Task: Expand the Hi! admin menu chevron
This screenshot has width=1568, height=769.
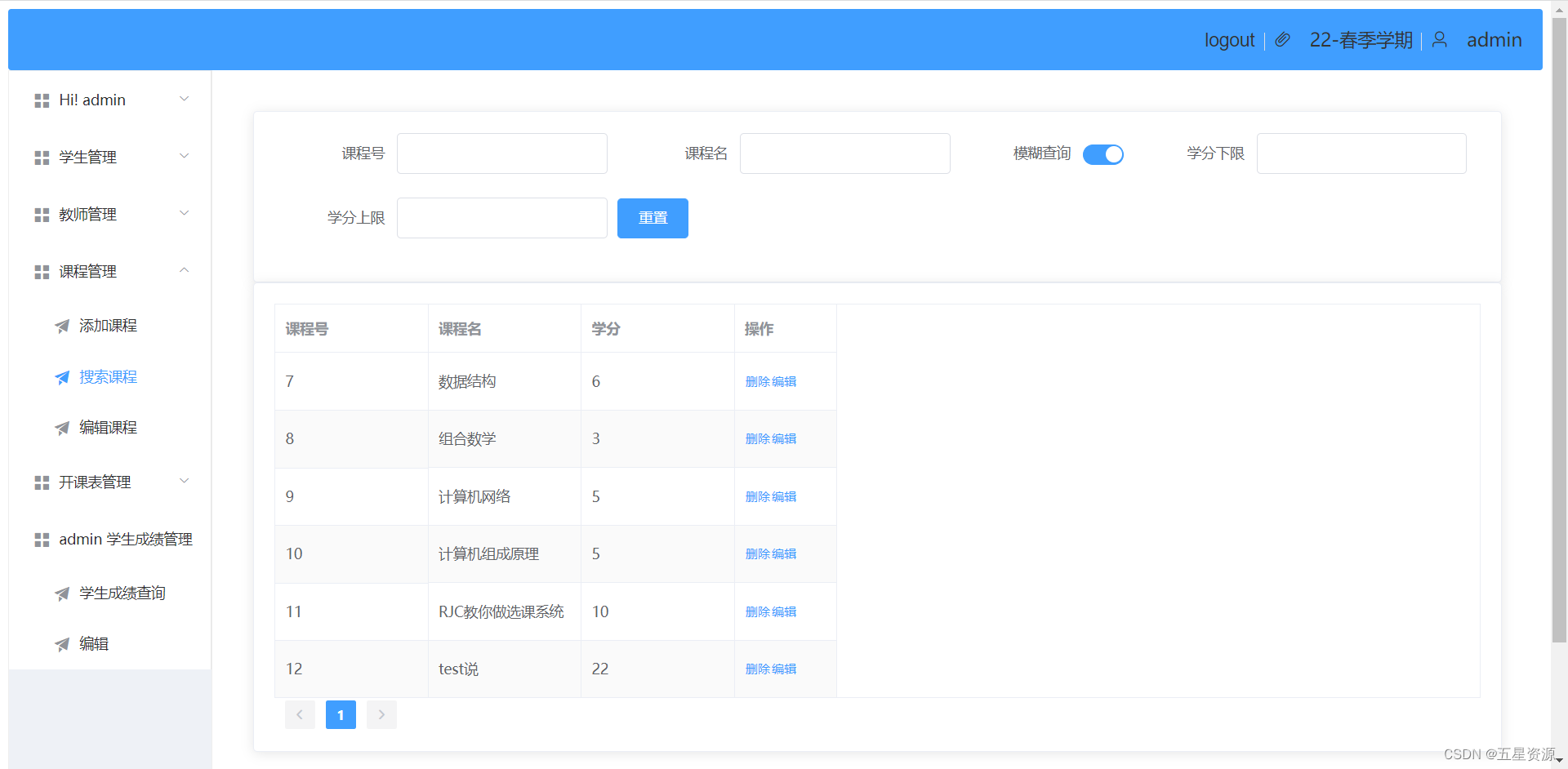Action: click(185, 99)
